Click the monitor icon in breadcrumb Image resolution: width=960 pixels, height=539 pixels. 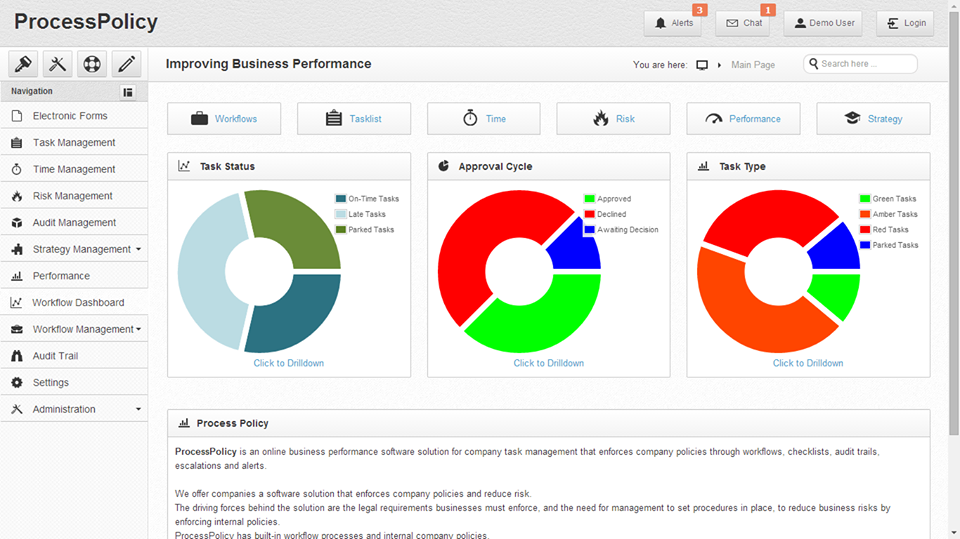coord(702,65)
